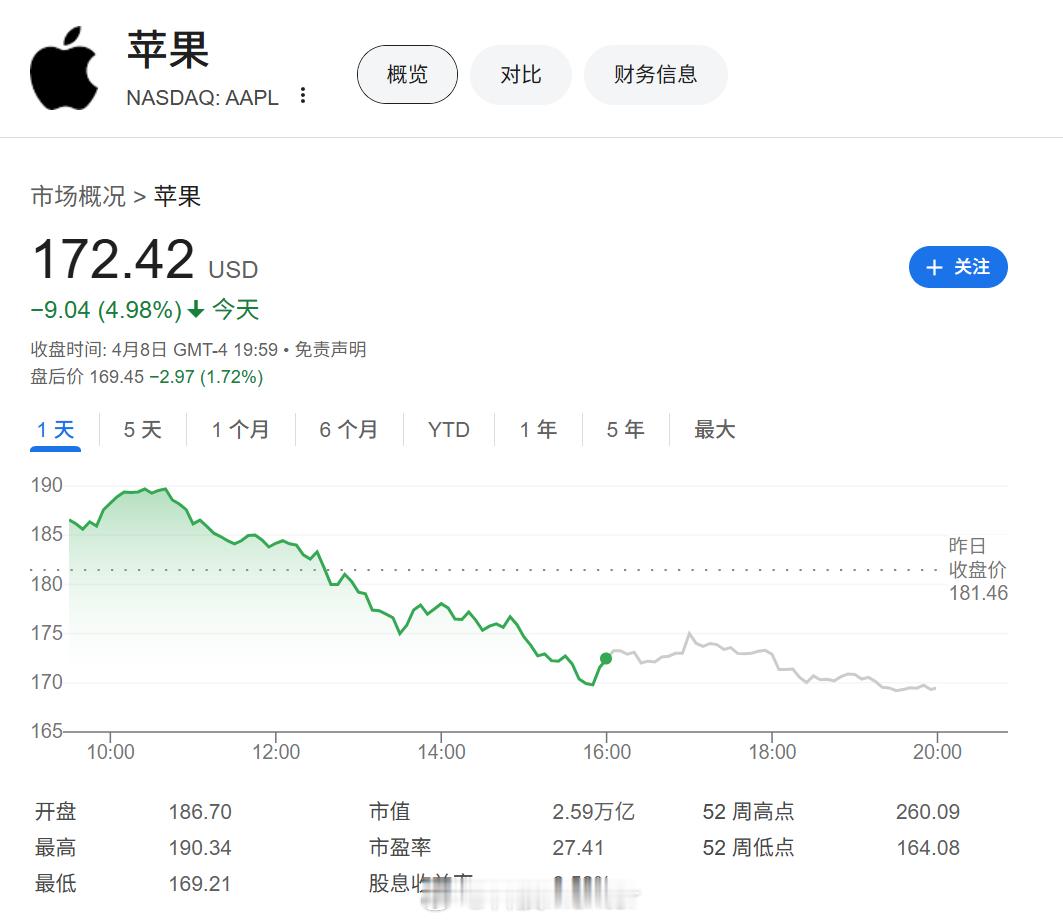
Task: Click the 最高 value 190.34
Action: (x=200, y=847)
